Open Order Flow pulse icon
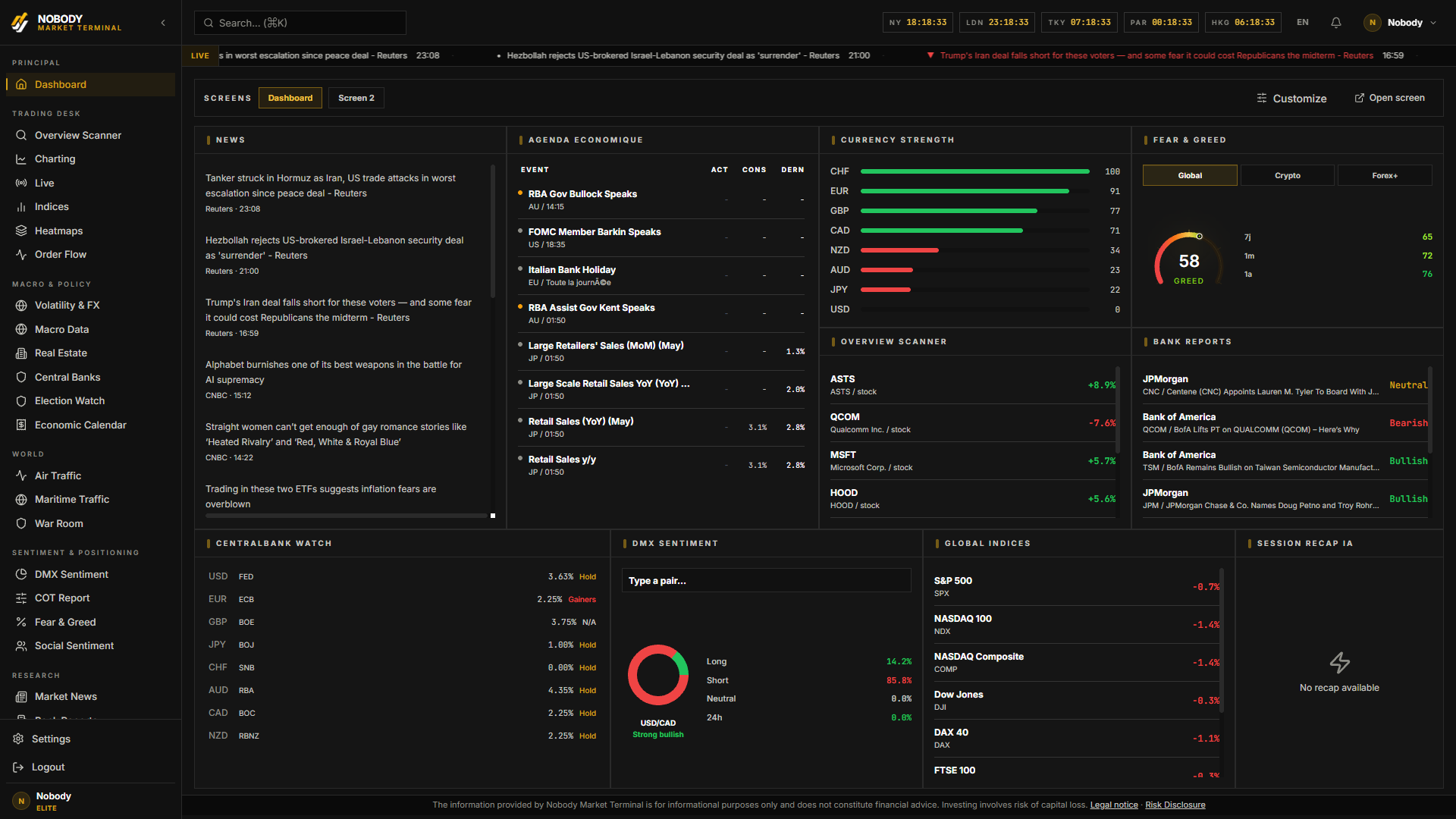Image resolution: width=1456 pixels, height=819 pixels. pos(21,254)
